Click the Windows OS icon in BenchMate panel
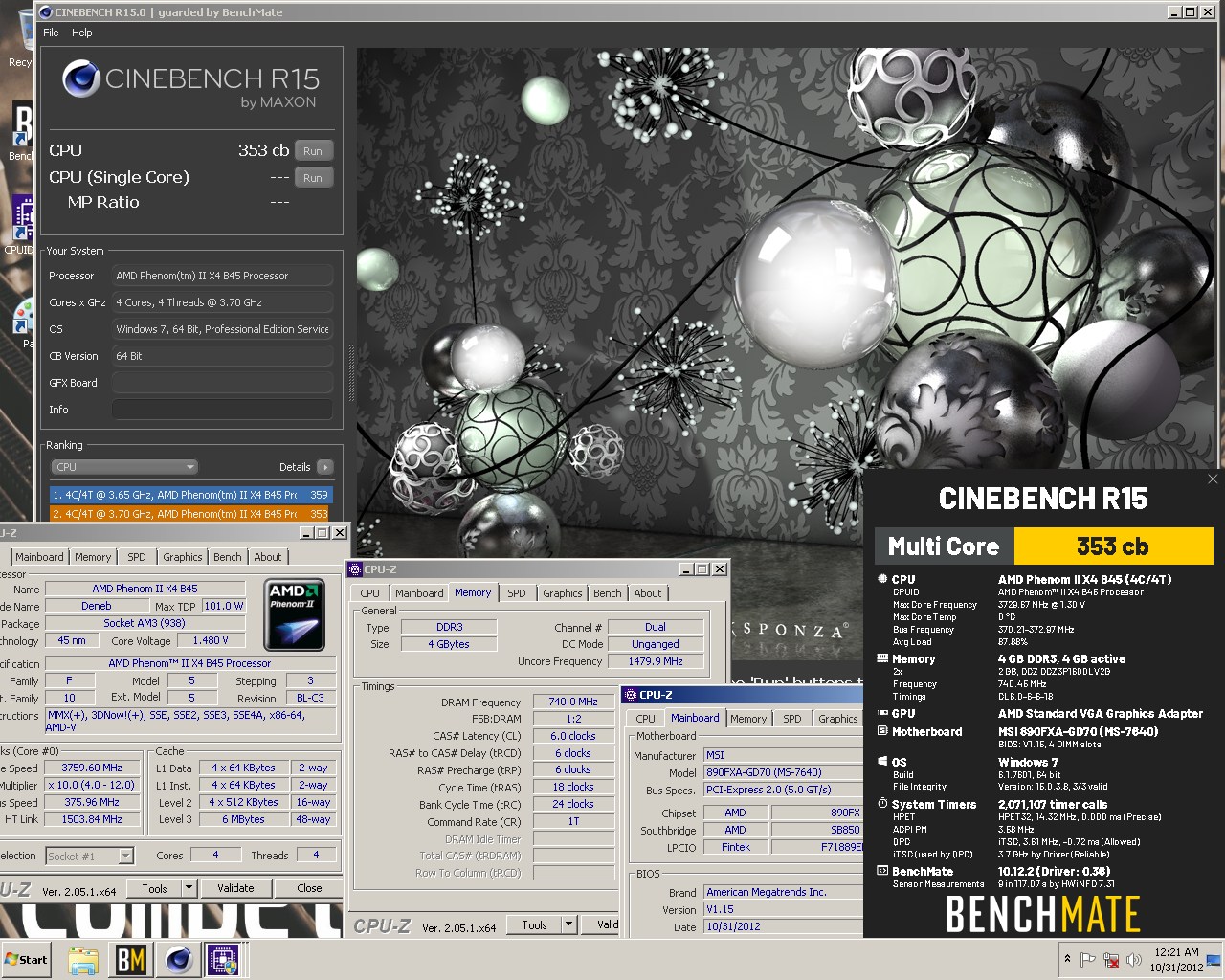1225x980 pixels. pos(882,762)
